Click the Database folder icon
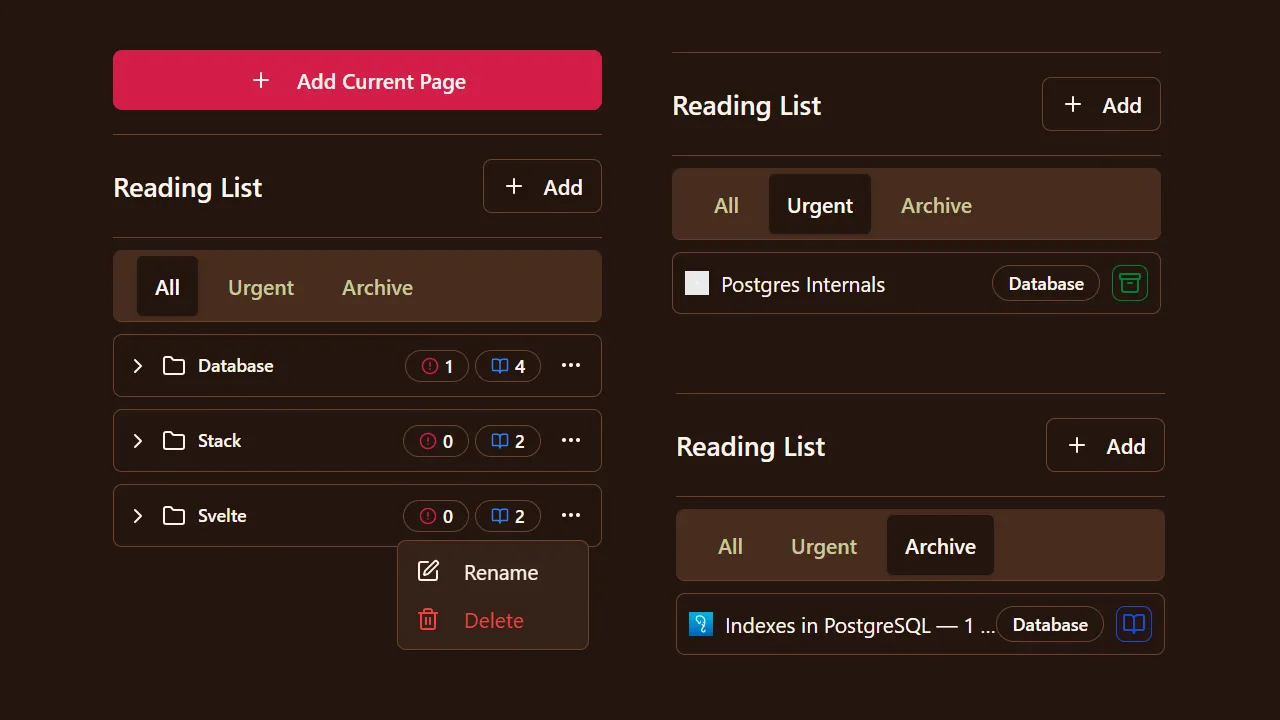The height and width of the screenshot is (720, 1280). 174,366
